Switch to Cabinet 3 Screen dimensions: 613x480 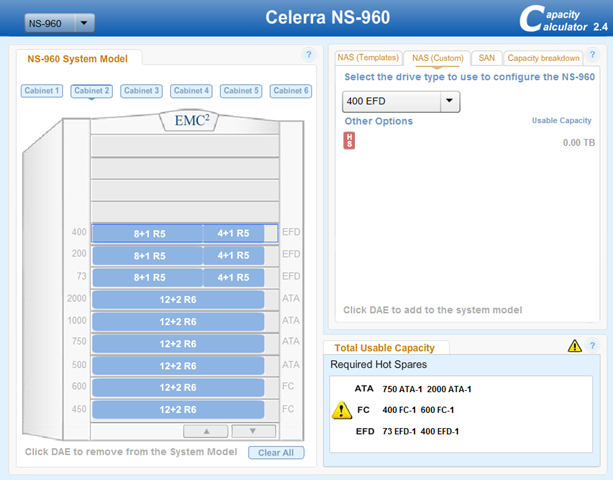[x=141, y=91]
